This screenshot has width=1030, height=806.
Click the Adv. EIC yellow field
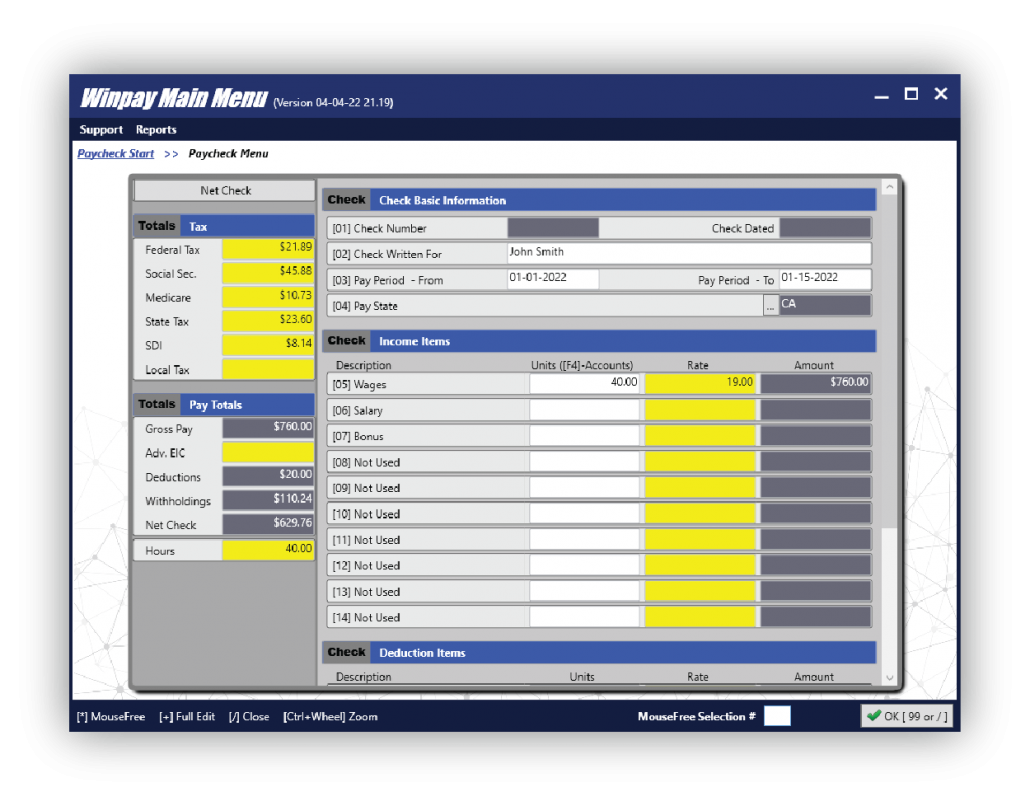268,452
